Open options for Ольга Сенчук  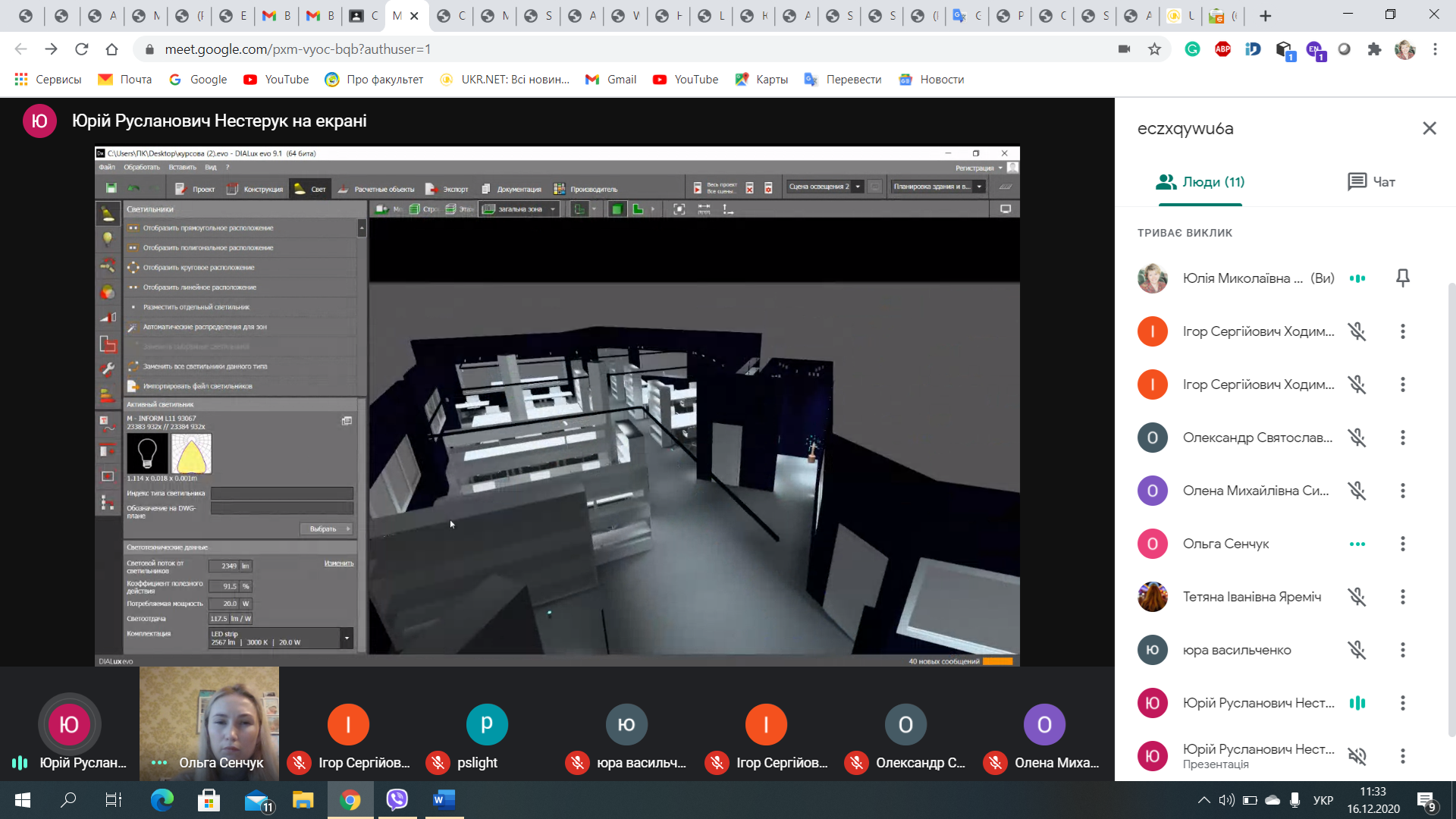point(1402,544)
